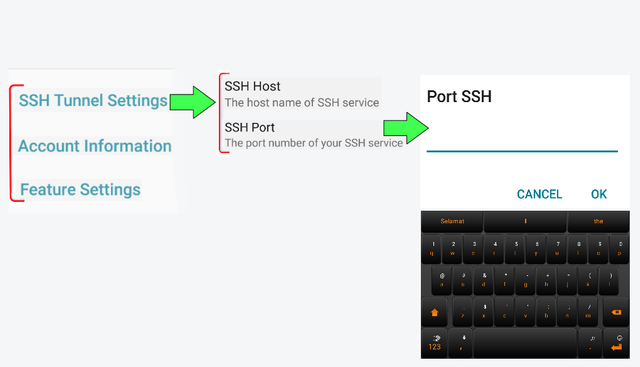The image size is (640, 367).
Task: Tap the 'a' key with @ symbol
Action: pos(442,280)
